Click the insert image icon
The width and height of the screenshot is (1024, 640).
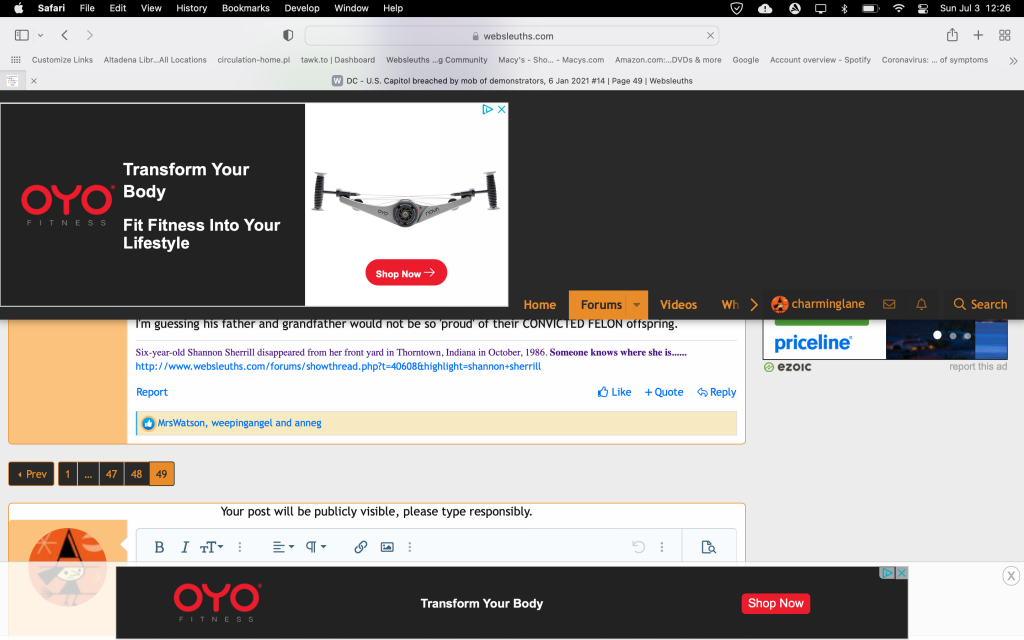click(387, 547)
